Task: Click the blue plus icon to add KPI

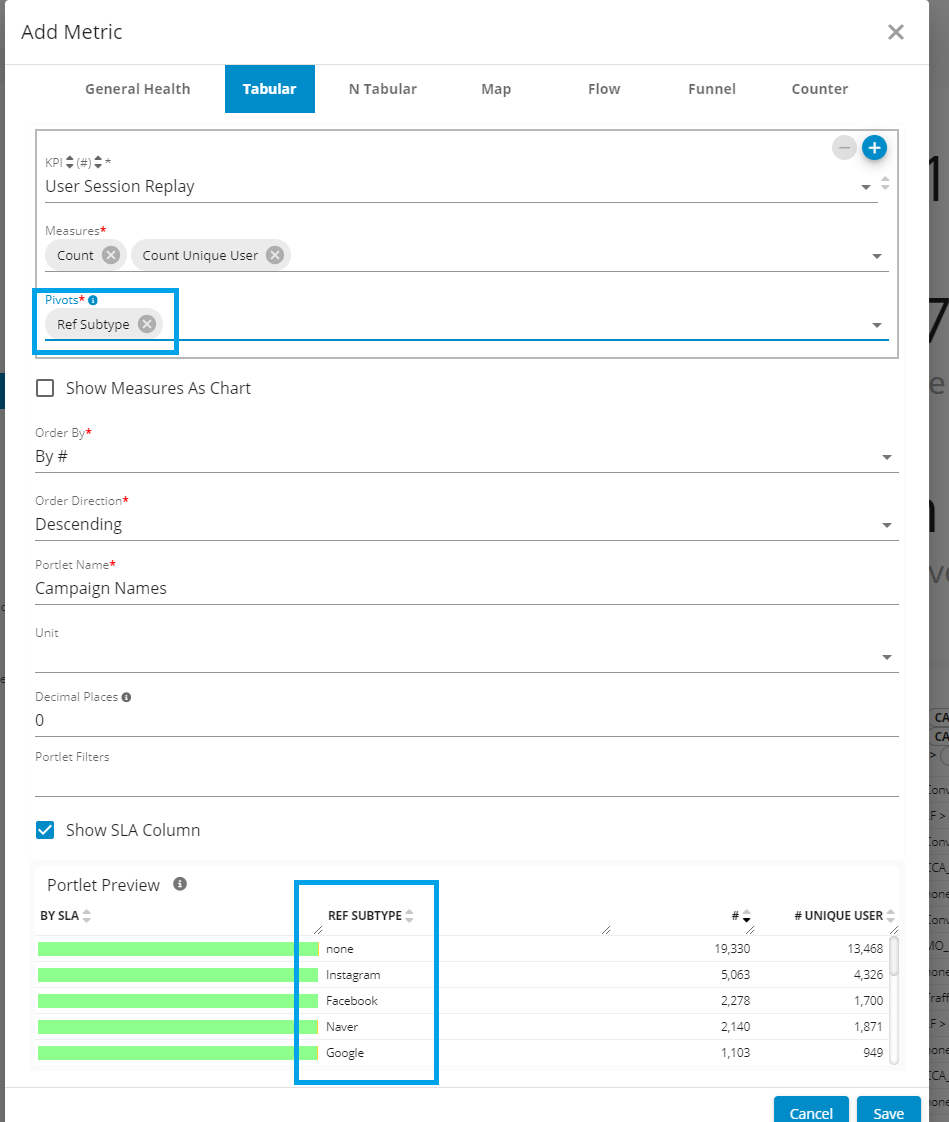Action: (x=874, y=148)
